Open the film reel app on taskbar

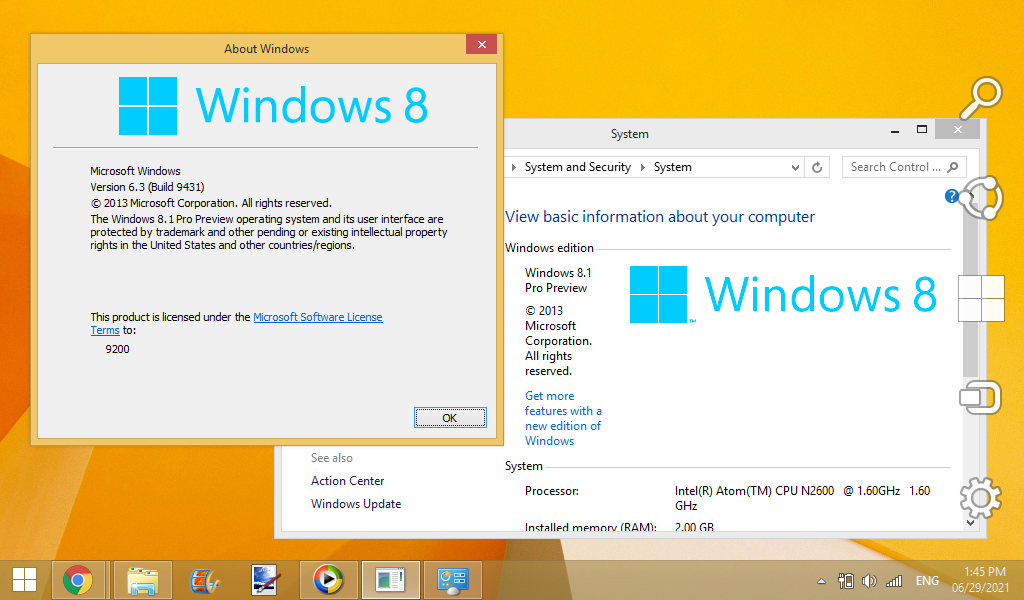tap(204, 580)
